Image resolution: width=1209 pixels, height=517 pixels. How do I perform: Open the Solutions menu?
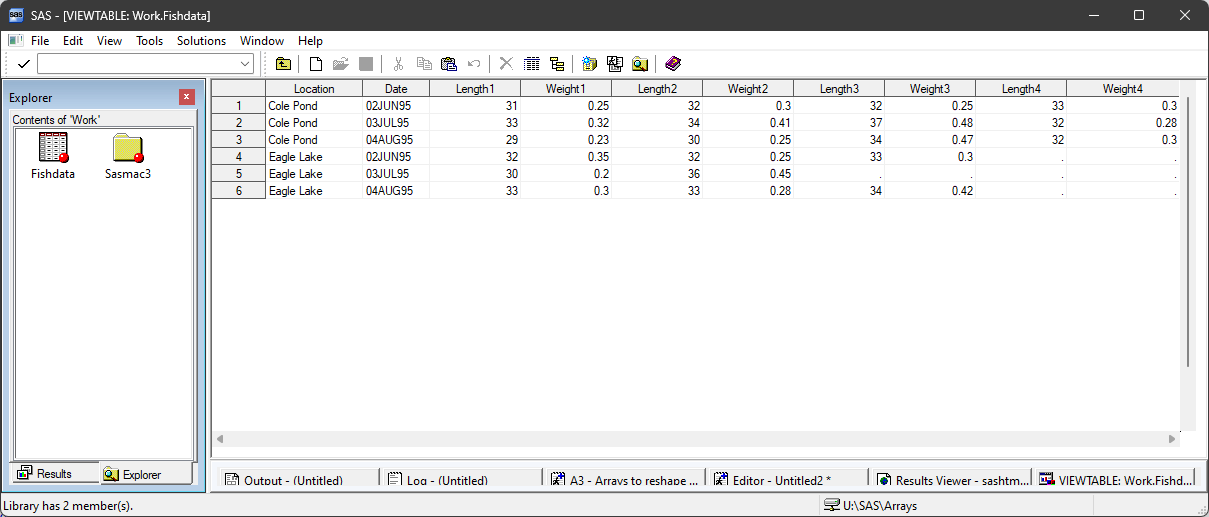point(201,41)
